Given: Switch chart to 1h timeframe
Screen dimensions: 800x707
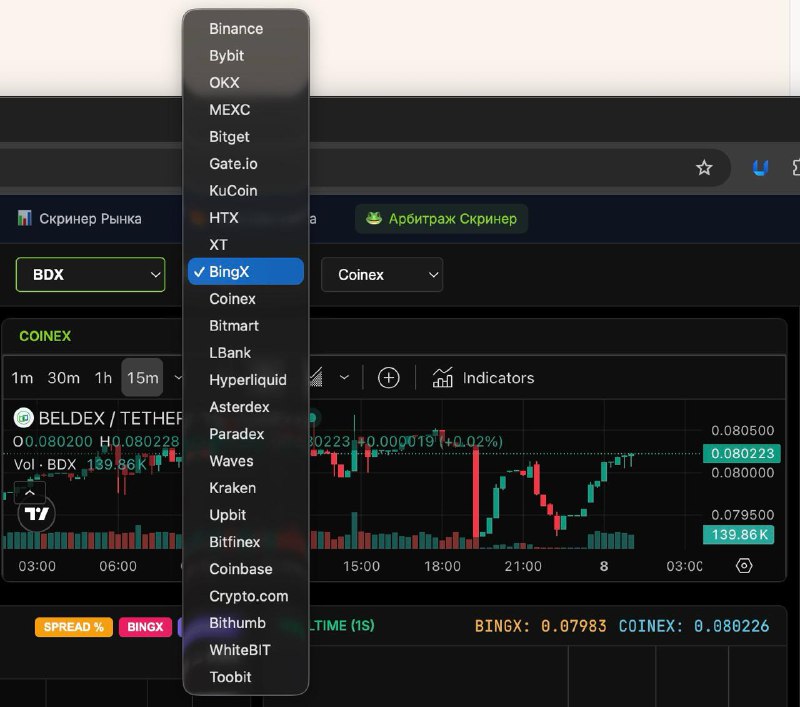Looking at the screenshot, I should [103, 378].
